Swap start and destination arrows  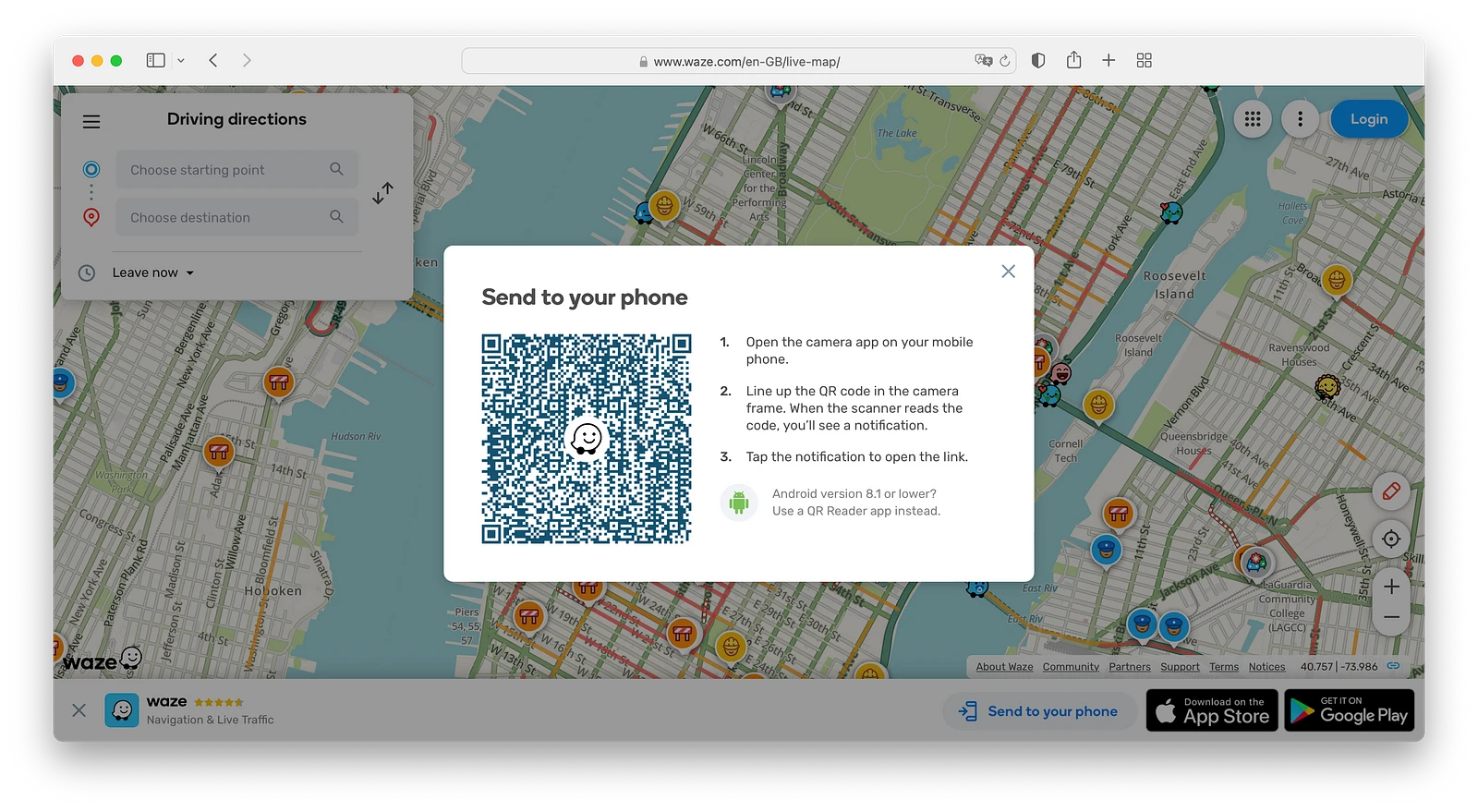pyautogui.click(x=382, y=192)
